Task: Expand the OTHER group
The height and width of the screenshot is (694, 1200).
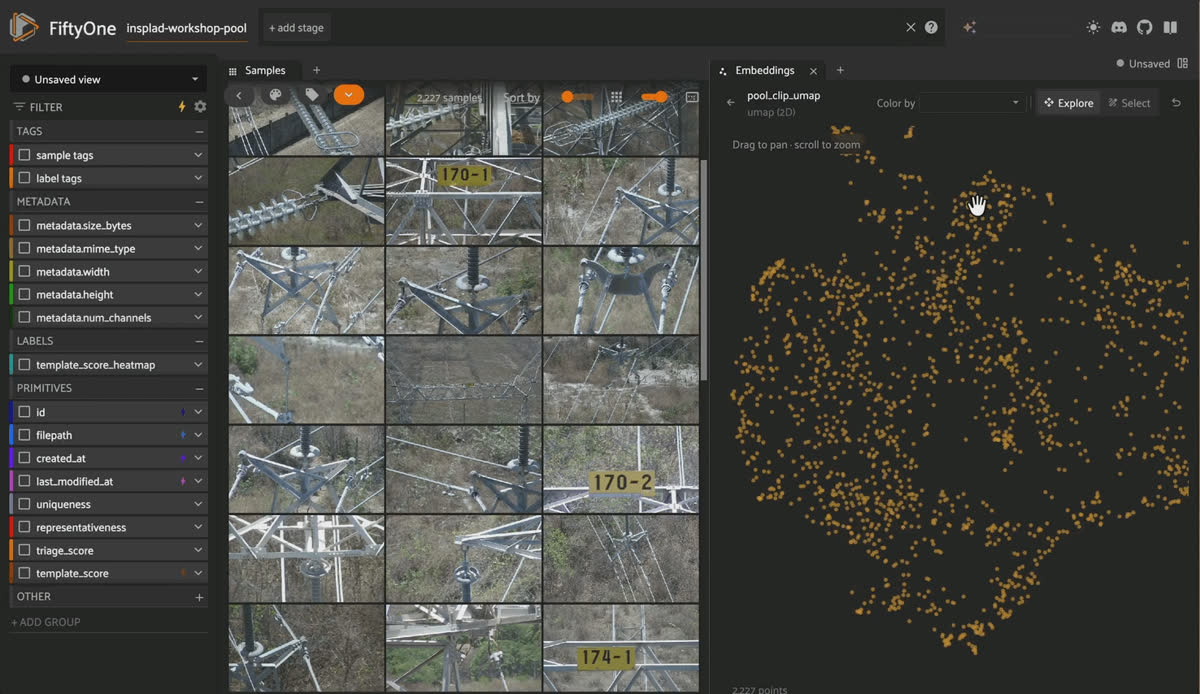Action: click(x=199, y=597)
